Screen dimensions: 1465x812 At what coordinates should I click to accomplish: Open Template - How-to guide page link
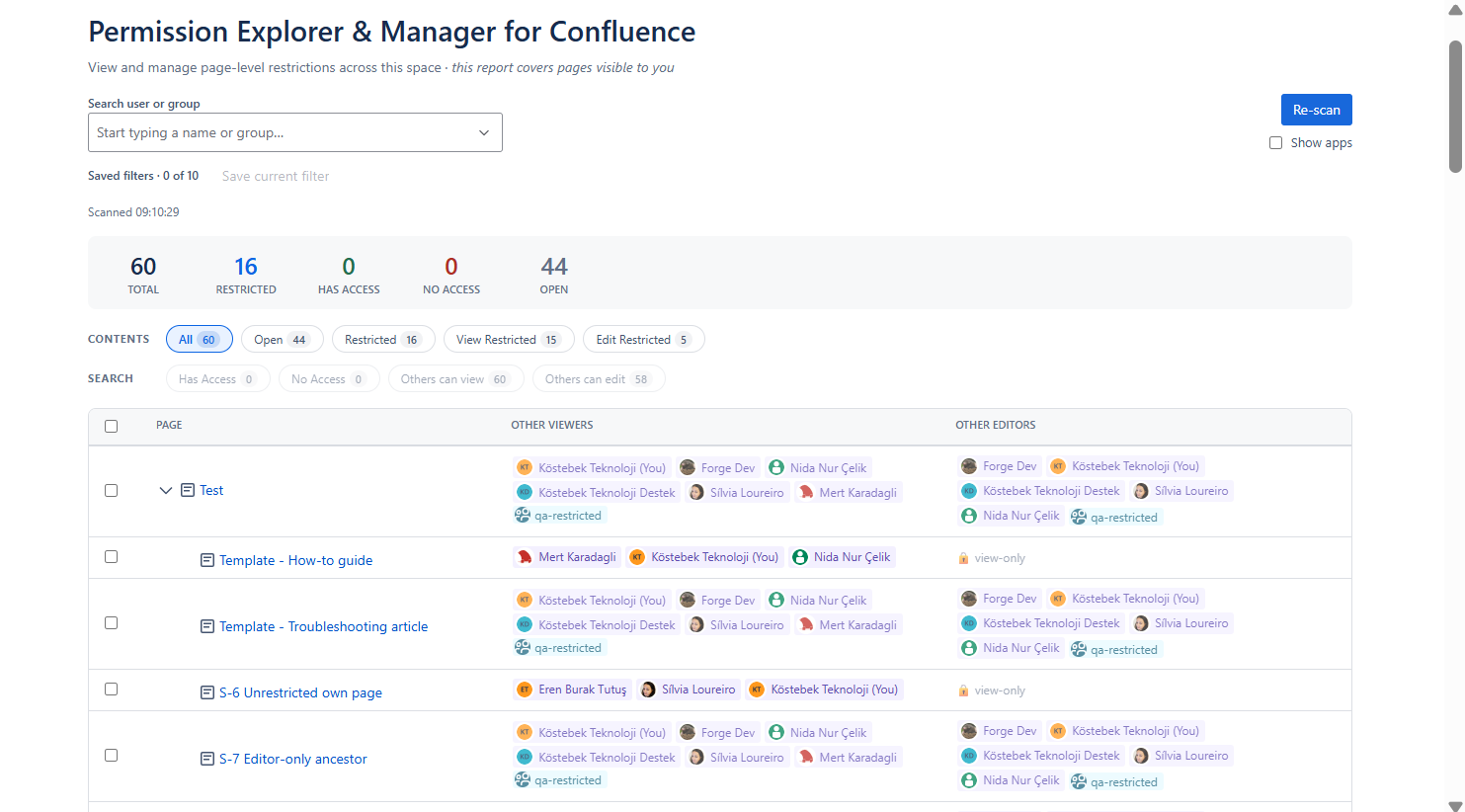[296, 560]
